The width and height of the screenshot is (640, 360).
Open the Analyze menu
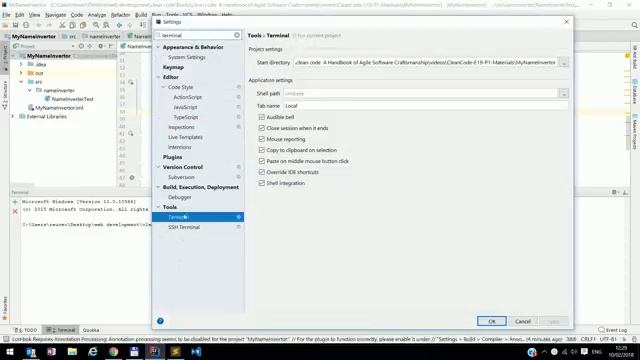97,15
